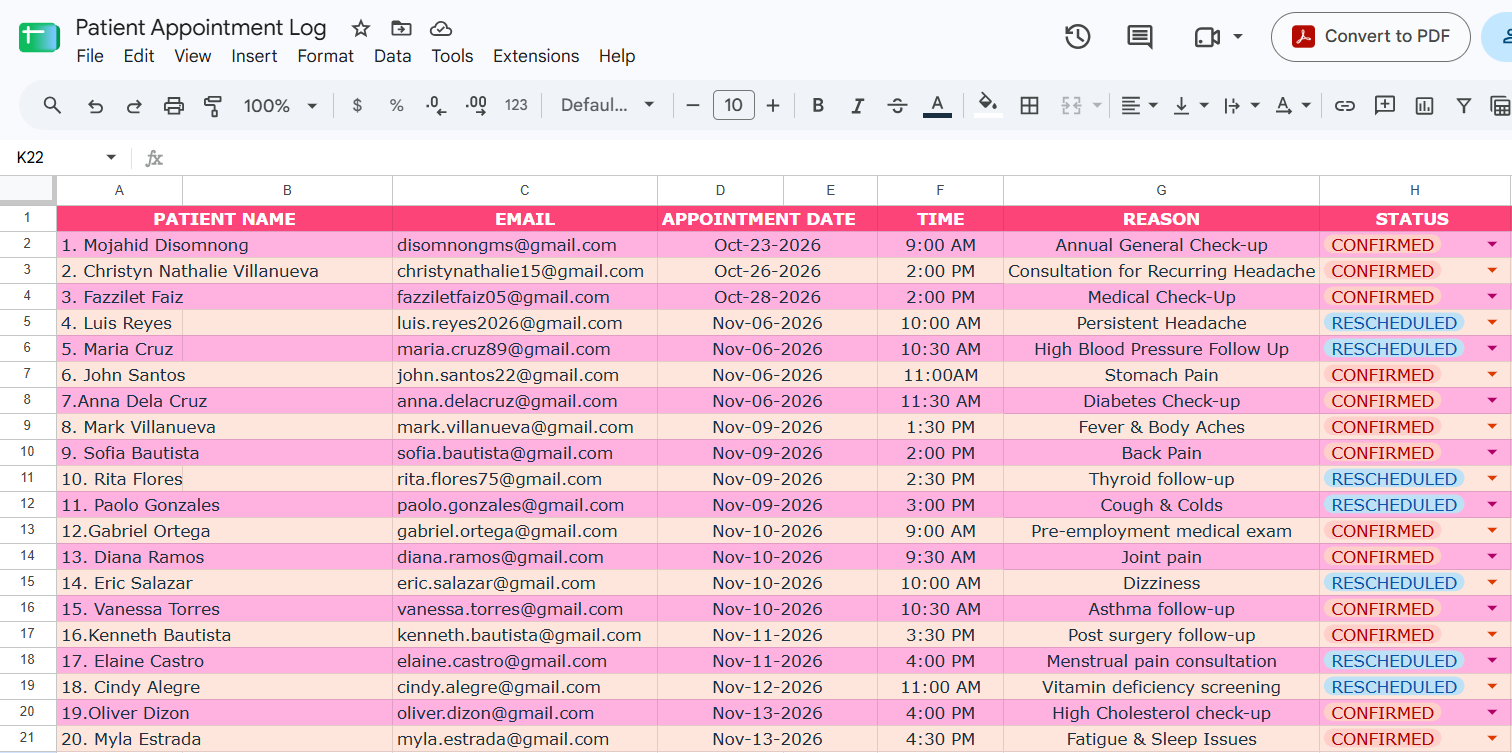Open the Insert menu
This screenshot has height=753, width=1512.
254,56
